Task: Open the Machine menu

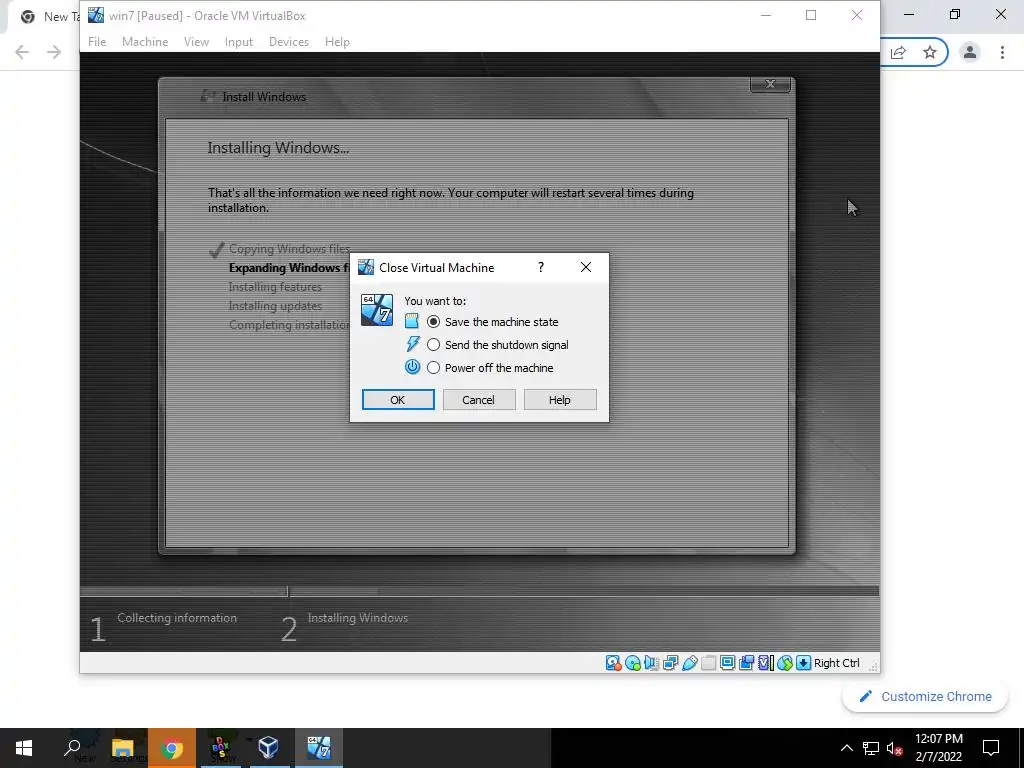Action: coord(145,42)
